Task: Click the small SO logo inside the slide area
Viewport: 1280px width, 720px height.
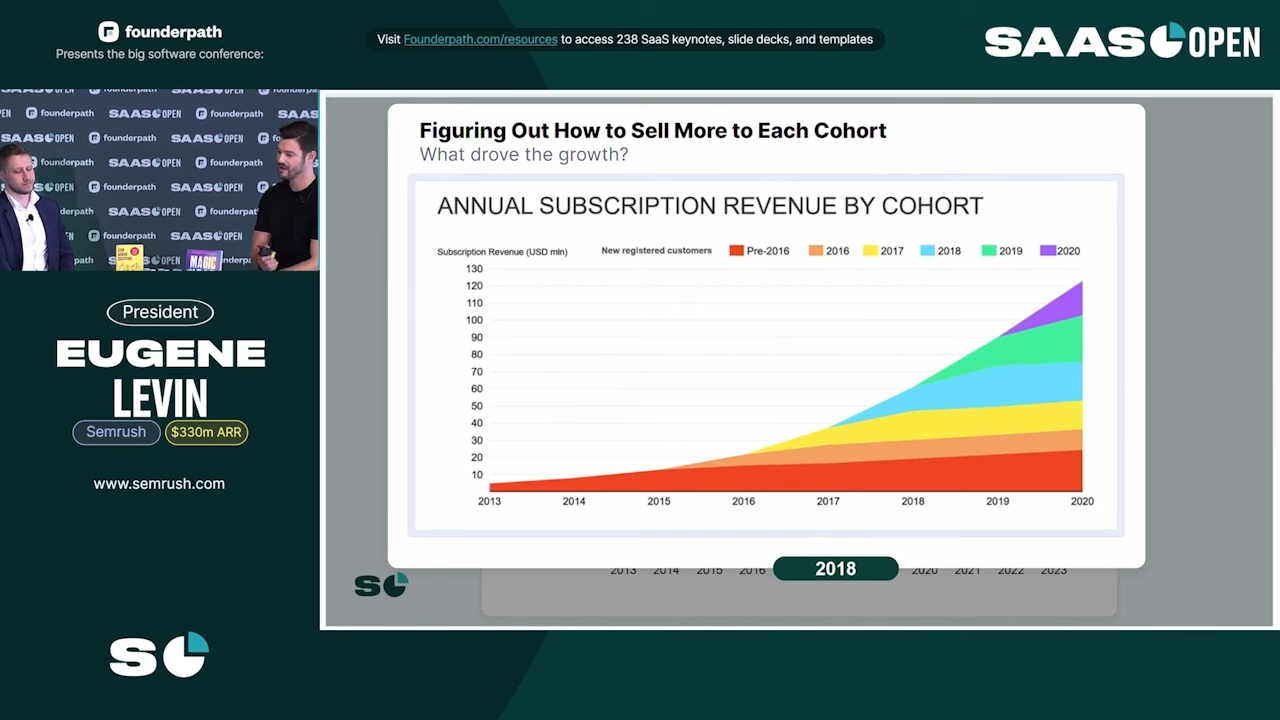Action: 381,585
